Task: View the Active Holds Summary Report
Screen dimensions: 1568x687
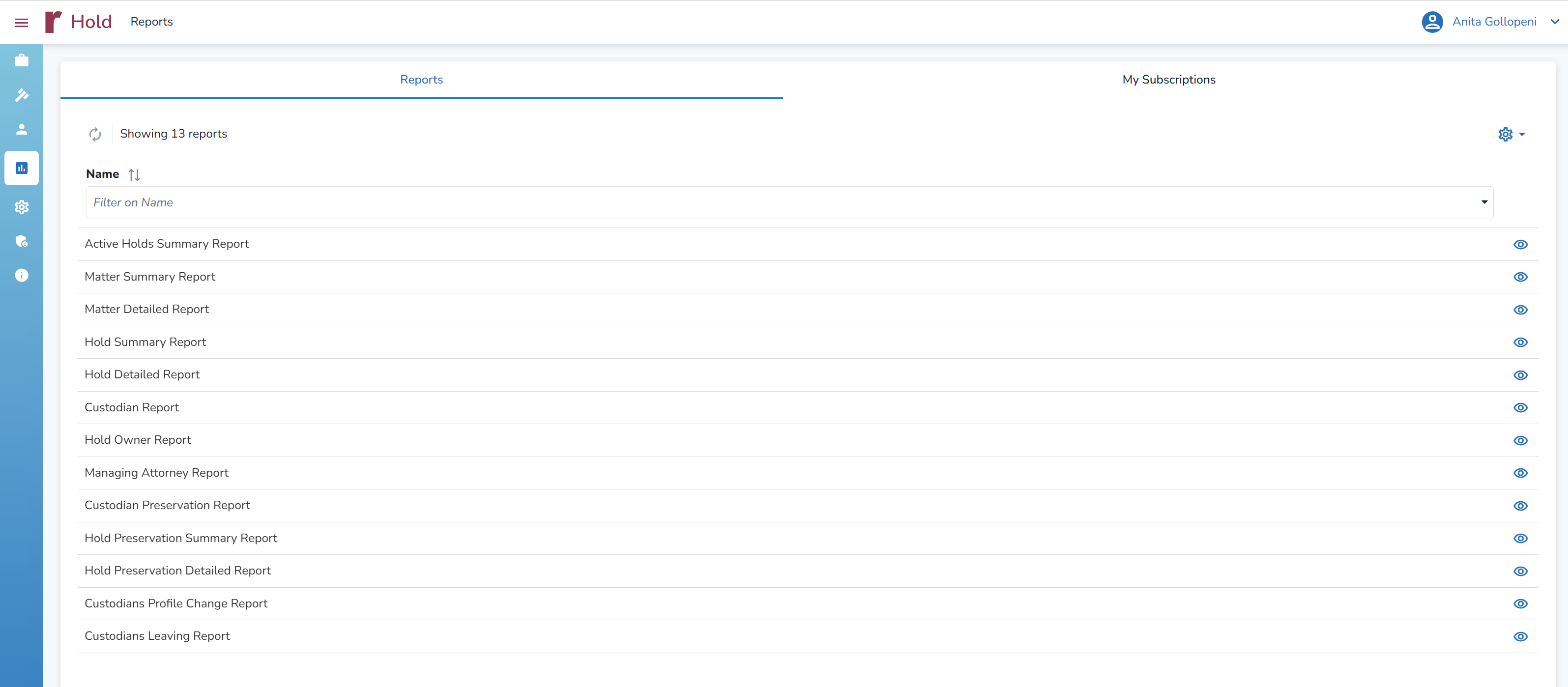Action: point(1520,244)
